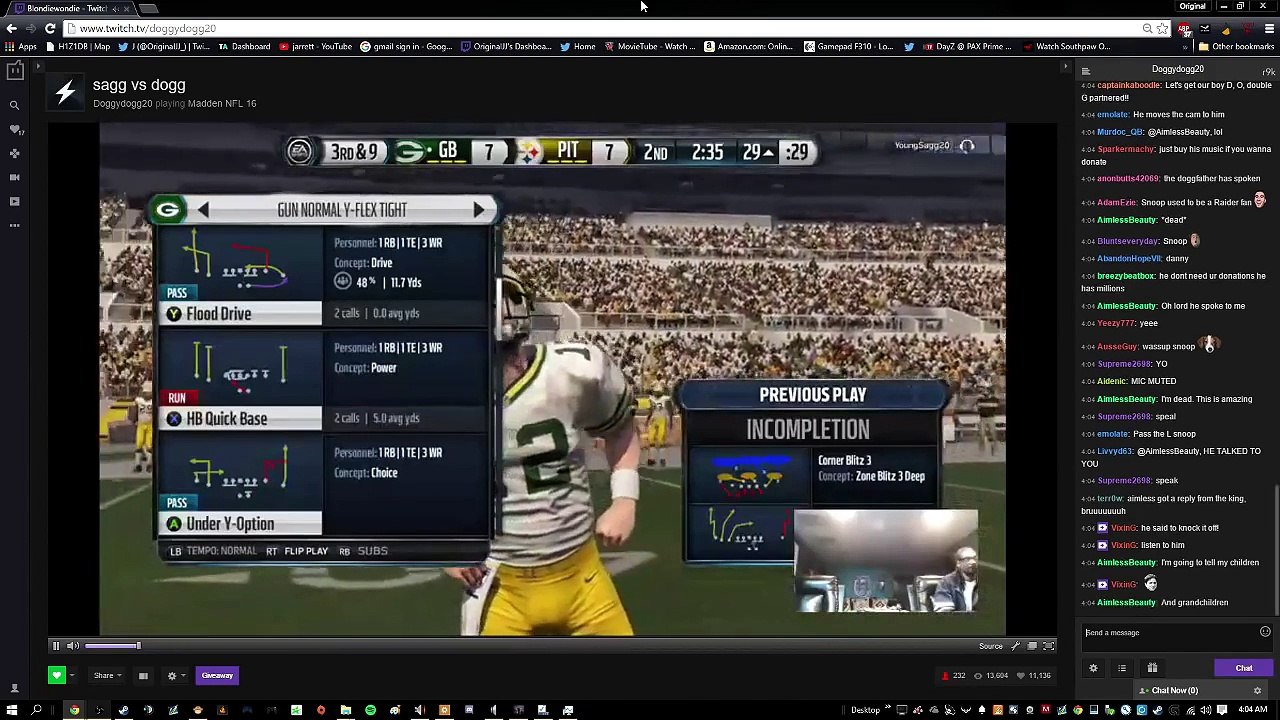
Task: Click the purple Giveaway button
Action: [217, 675]
